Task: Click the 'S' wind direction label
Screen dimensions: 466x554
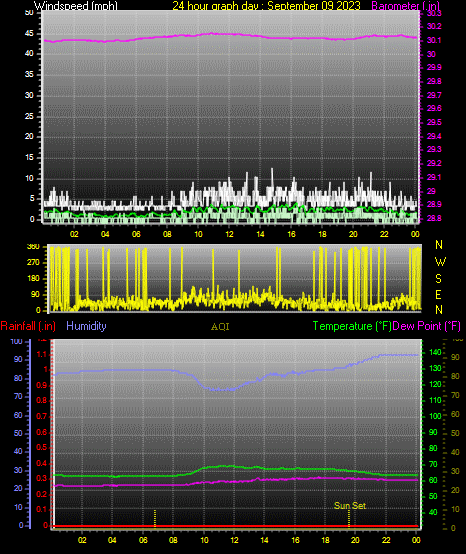Action: (438, 279)
